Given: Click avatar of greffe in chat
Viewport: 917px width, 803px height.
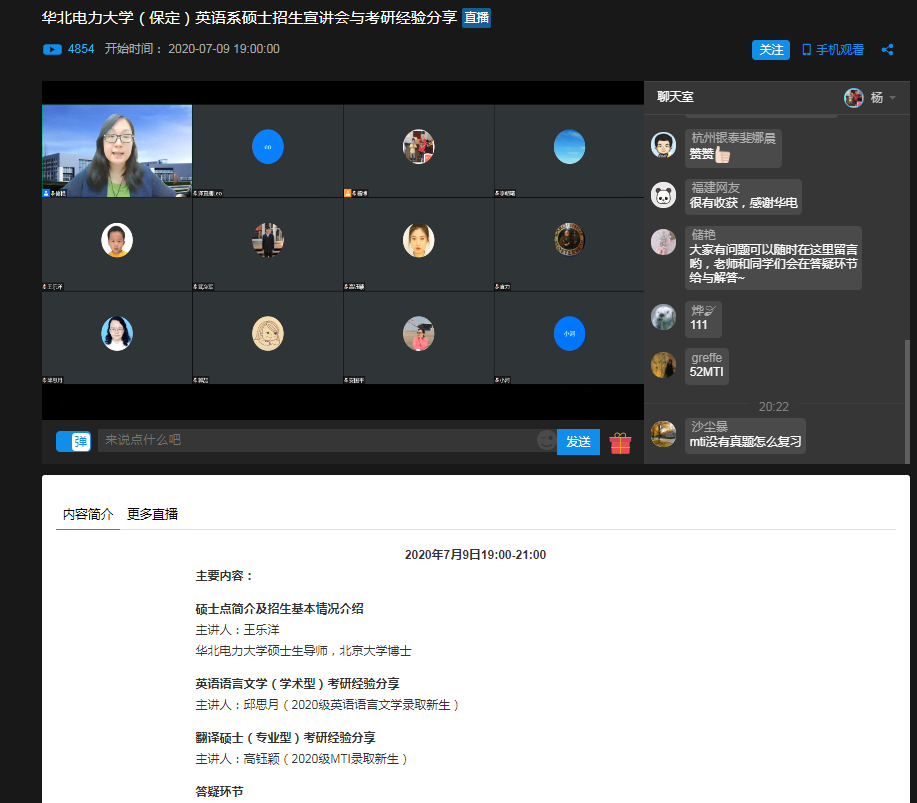Looking at the screenshot, I should tap(663, 364).
